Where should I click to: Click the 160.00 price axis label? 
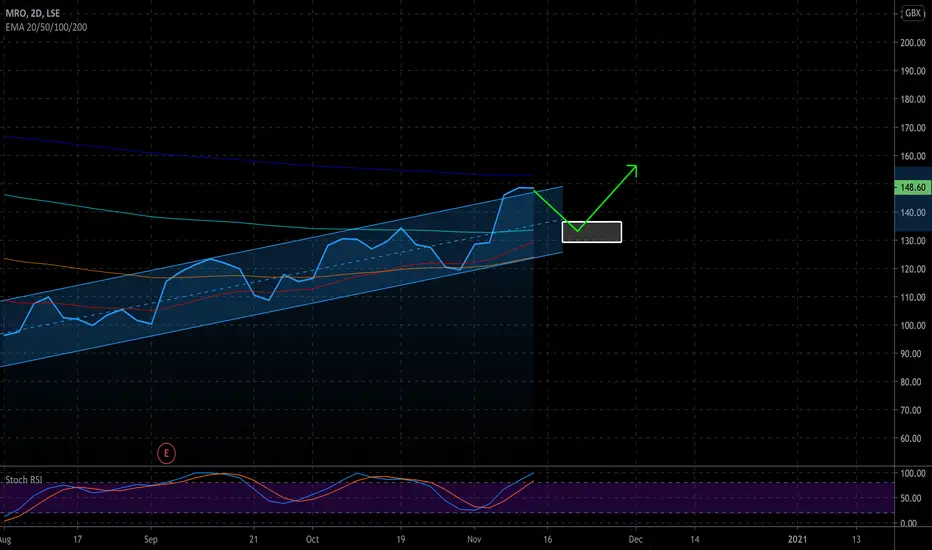(913, 156)
